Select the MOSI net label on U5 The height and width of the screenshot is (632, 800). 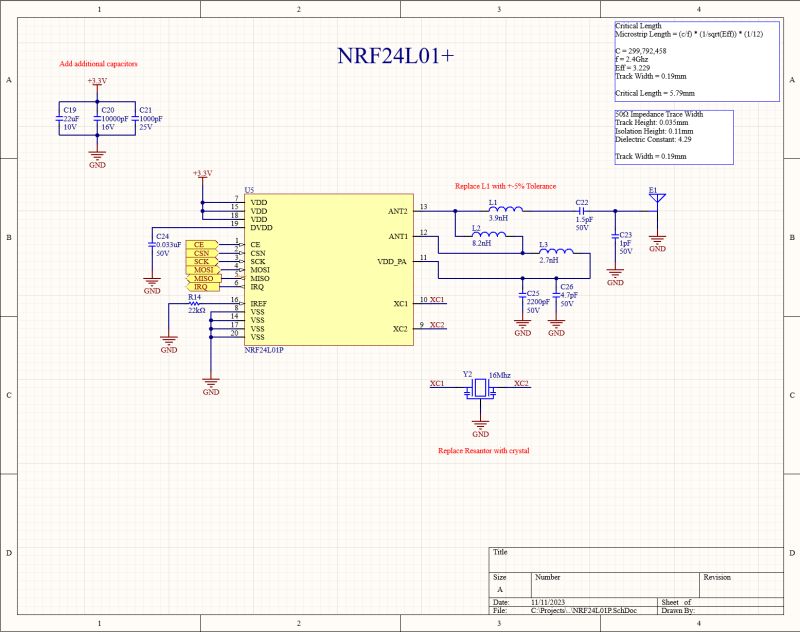tap(202, 271)
